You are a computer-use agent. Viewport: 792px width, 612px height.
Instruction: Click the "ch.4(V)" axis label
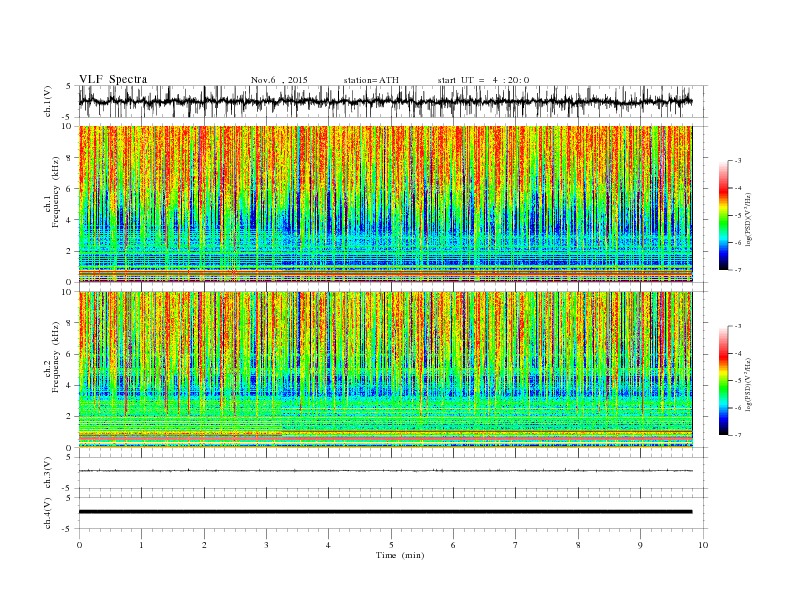tap(48, 513)
